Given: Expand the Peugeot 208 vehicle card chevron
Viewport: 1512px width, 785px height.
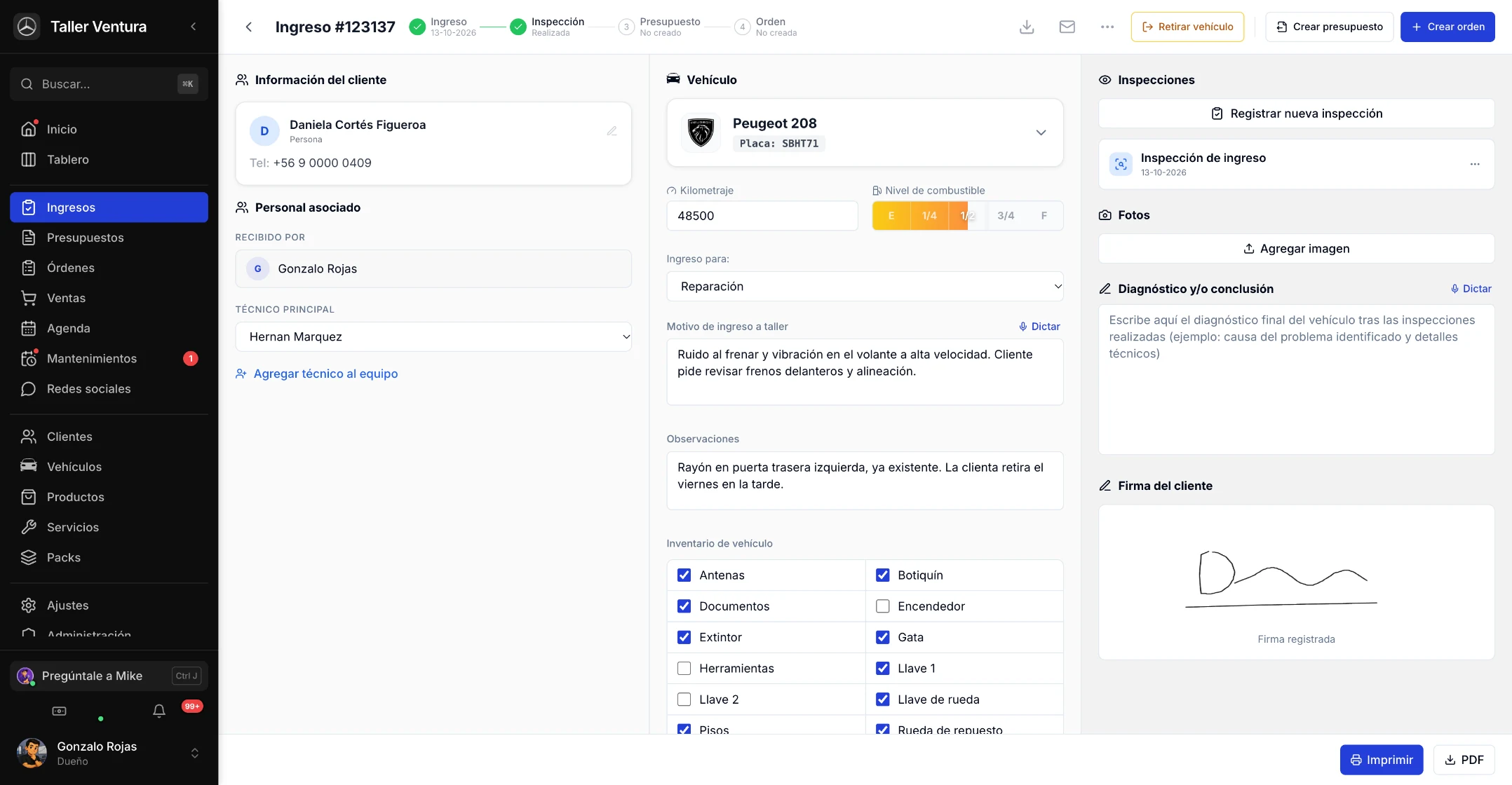Looking at the screenshot, I should coord(1041,132).
